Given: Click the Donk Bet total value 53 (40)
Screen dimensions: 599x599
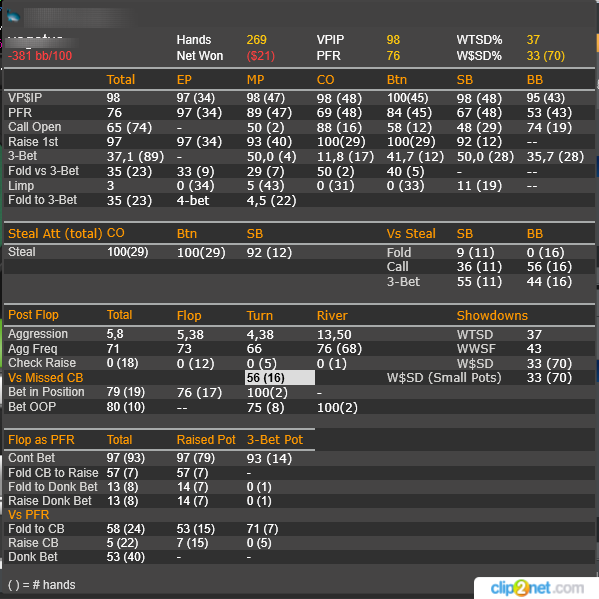Looking at the screenshot, I should point(126,557).
